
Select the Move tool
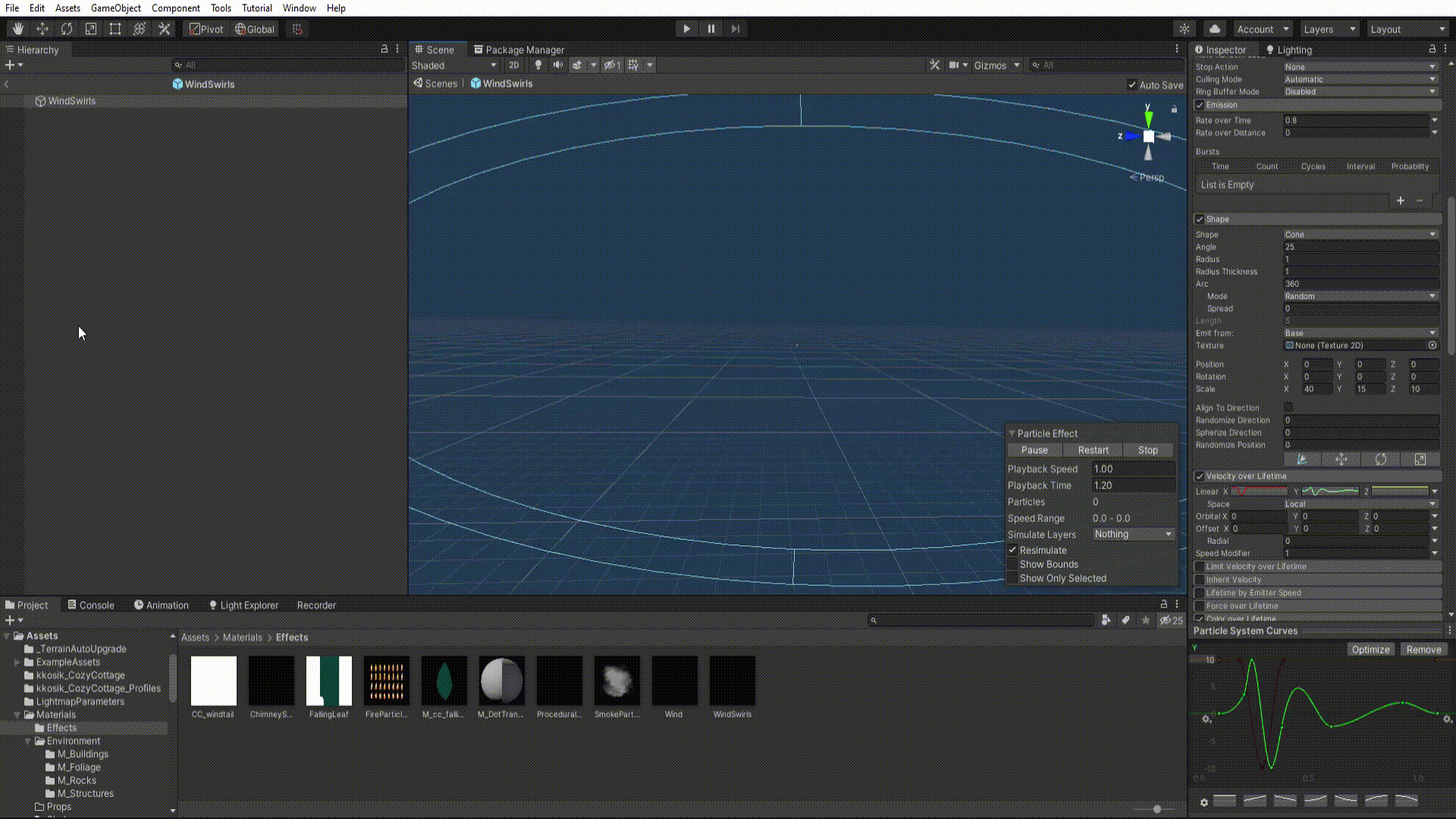coord(42,29)
